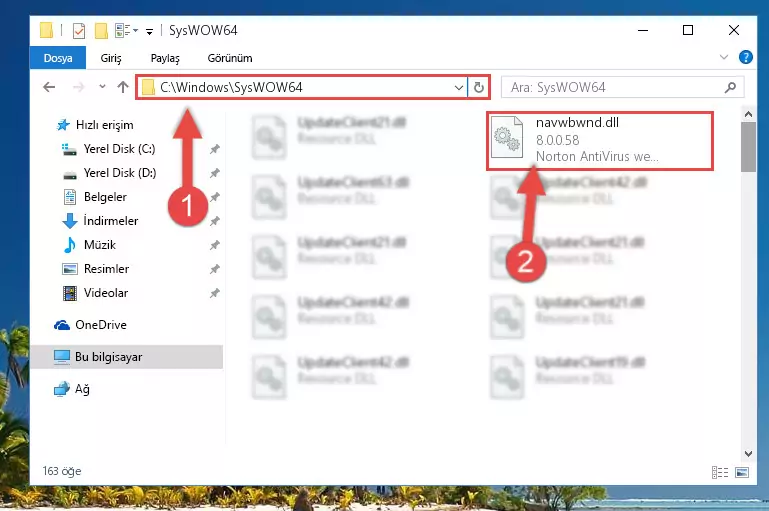Click the navwbwnd.dll gear file icon

point(507,137)
